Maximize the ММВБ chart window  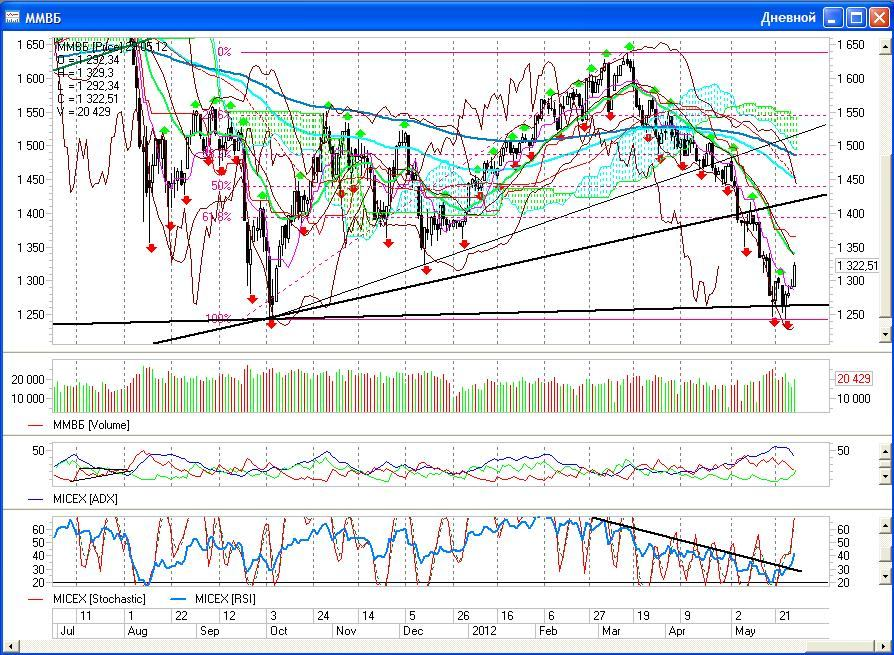point(856,17)
